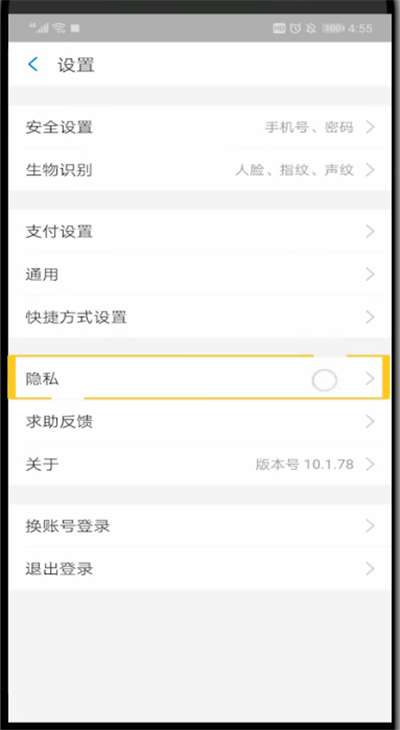Click chevron on the 支付设置 row
The width and height of the screenshot is (400, 730).
[x=370, y=231]
